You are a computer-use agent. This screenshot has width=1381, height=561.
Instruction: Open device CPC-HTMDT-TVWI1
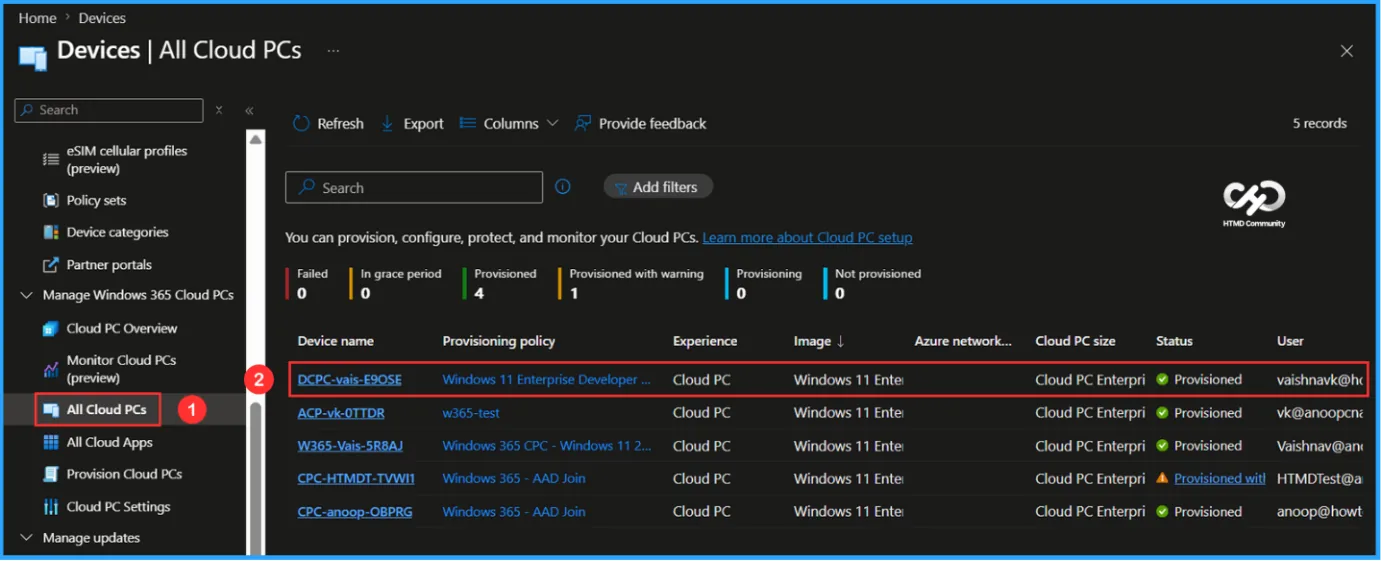[356, 479]
